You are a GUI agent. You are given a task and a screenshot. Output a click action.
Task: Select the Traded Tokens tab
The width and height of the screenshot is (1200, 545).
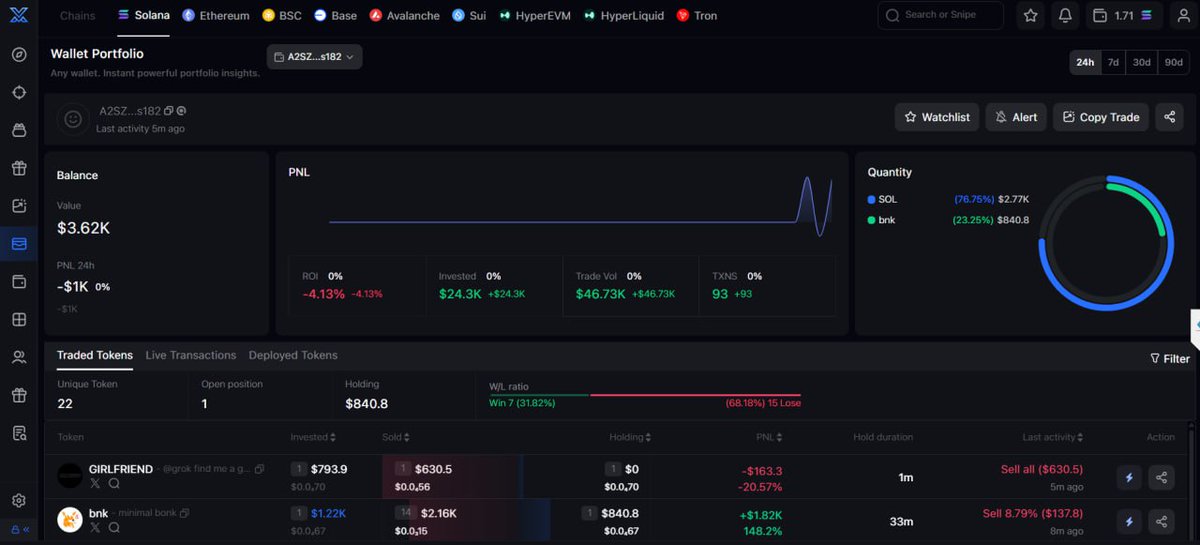pyautogui.click(x=95, y=355)
